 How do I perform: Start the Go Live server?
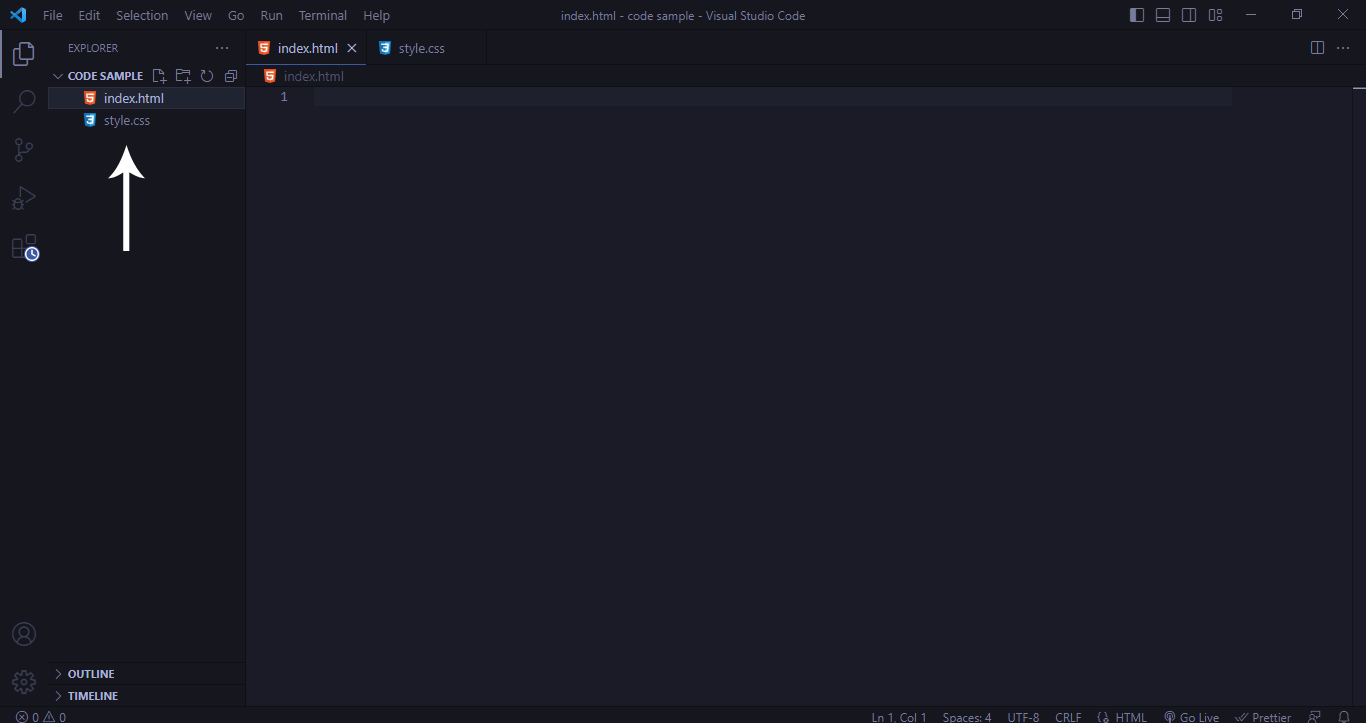(x=1191, y=716)
